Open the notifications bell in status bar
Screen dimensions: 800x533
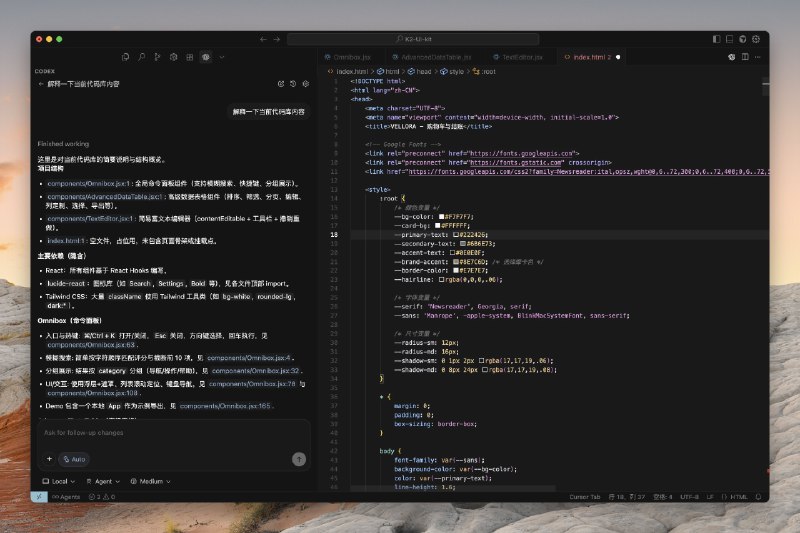click(x=758, y=497)
